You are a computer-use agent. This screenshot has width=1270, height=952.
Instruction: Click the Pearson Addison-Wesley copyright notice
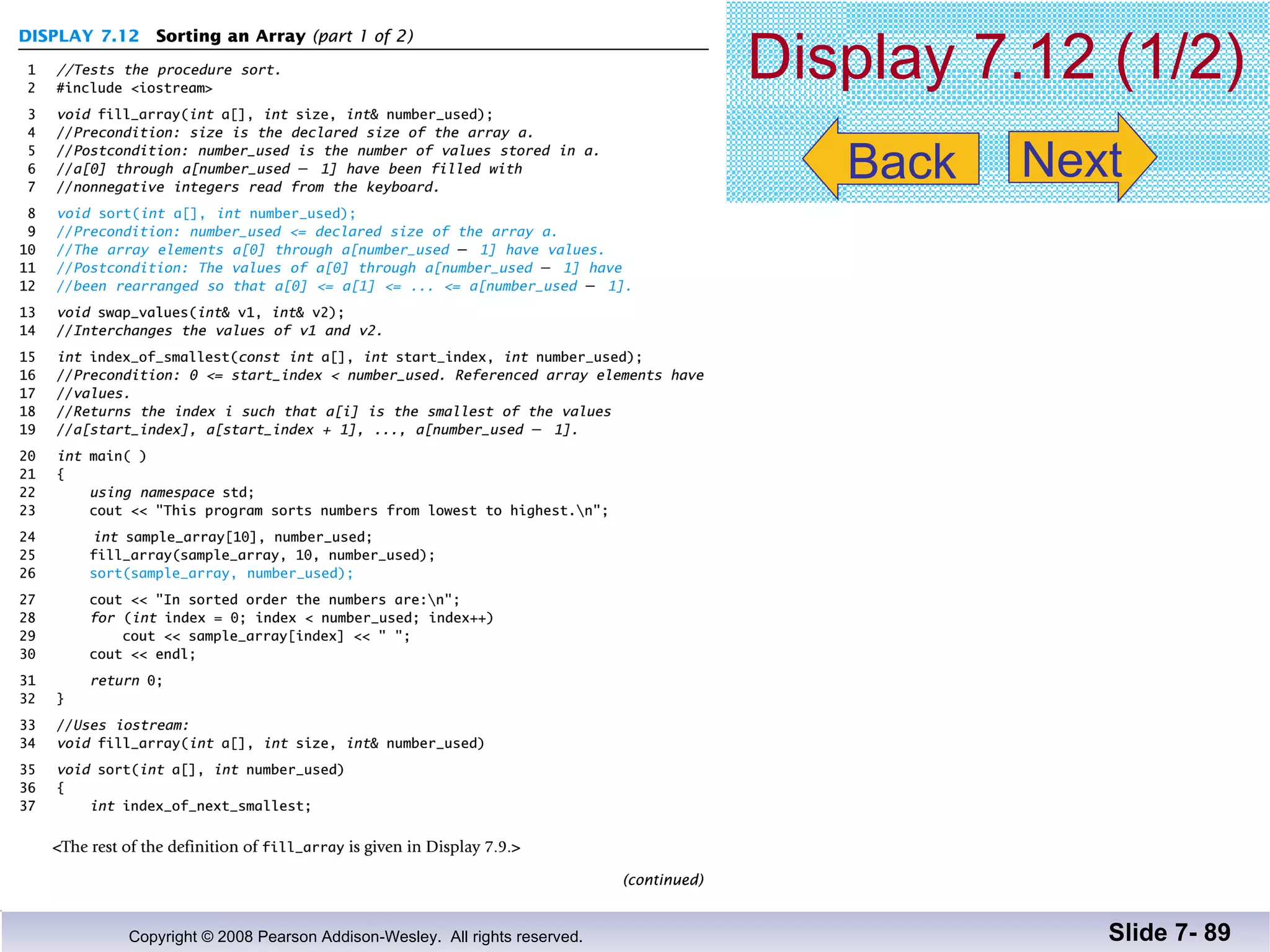point(355,937)
